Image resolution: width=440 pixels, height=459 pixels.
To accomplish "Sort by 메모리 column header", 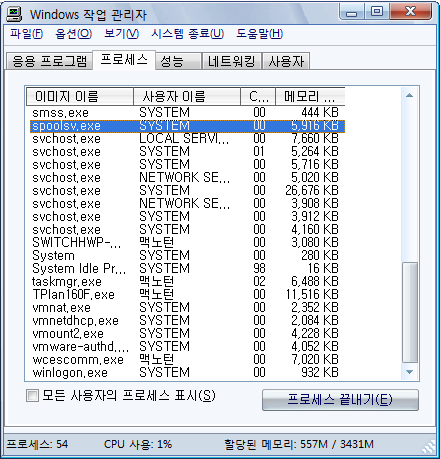I will tap(310, 97).
